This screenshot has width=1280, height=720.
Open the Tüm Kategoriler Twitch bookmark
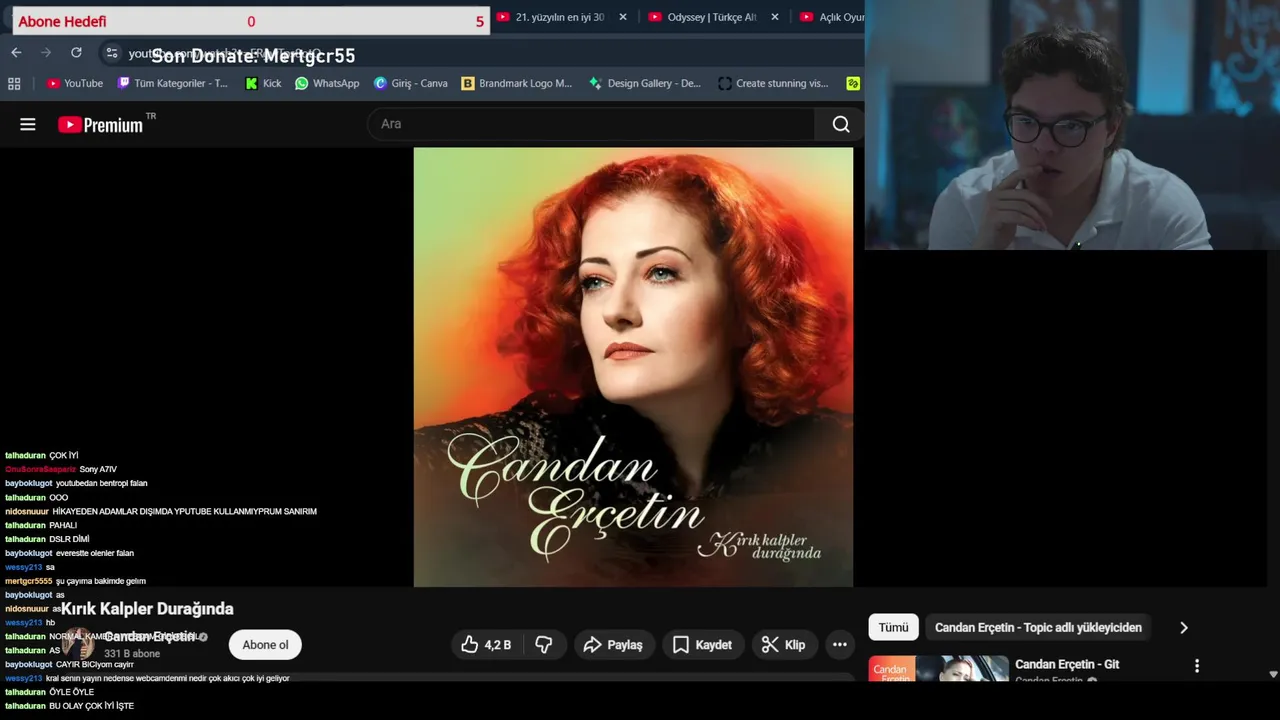click(x=173, y=83)
